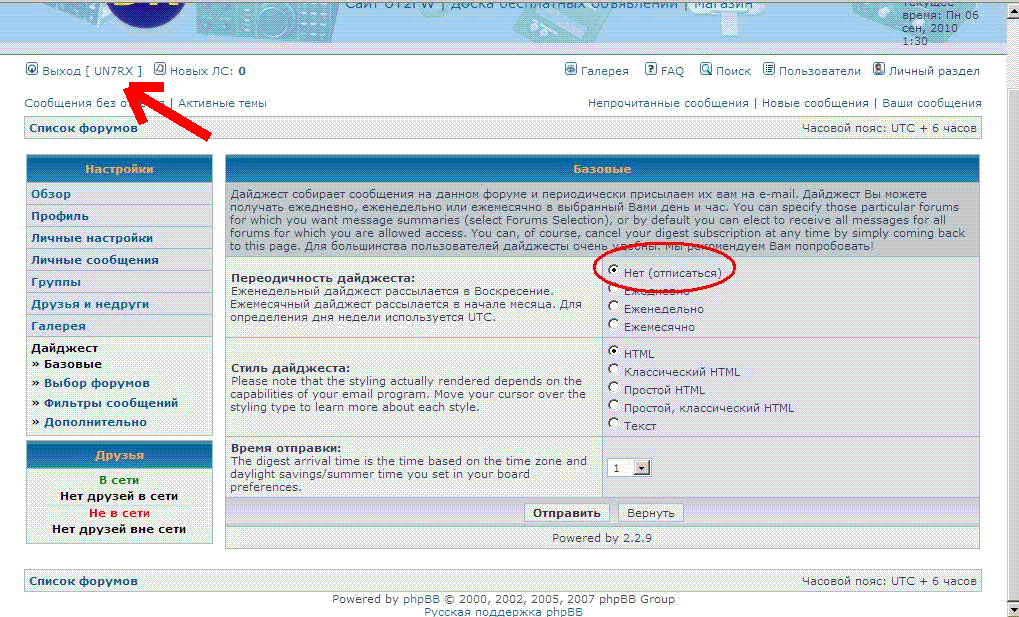This screenshot has height=617, width=1019.
Task: Click the Пользователи members icon
Action: (769, 70)
